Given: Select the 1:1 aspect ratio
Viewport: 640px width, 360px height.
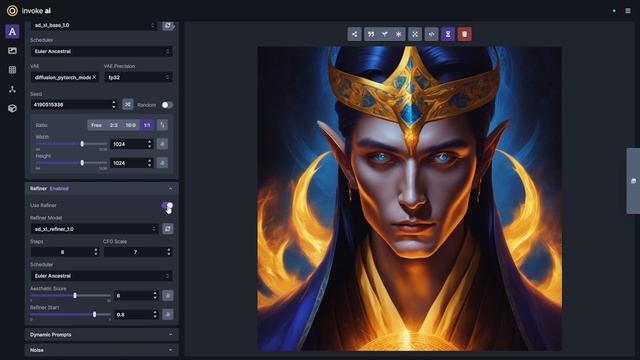Looking at the screenshot, I should pyautogui.click(x=147, y=125).
